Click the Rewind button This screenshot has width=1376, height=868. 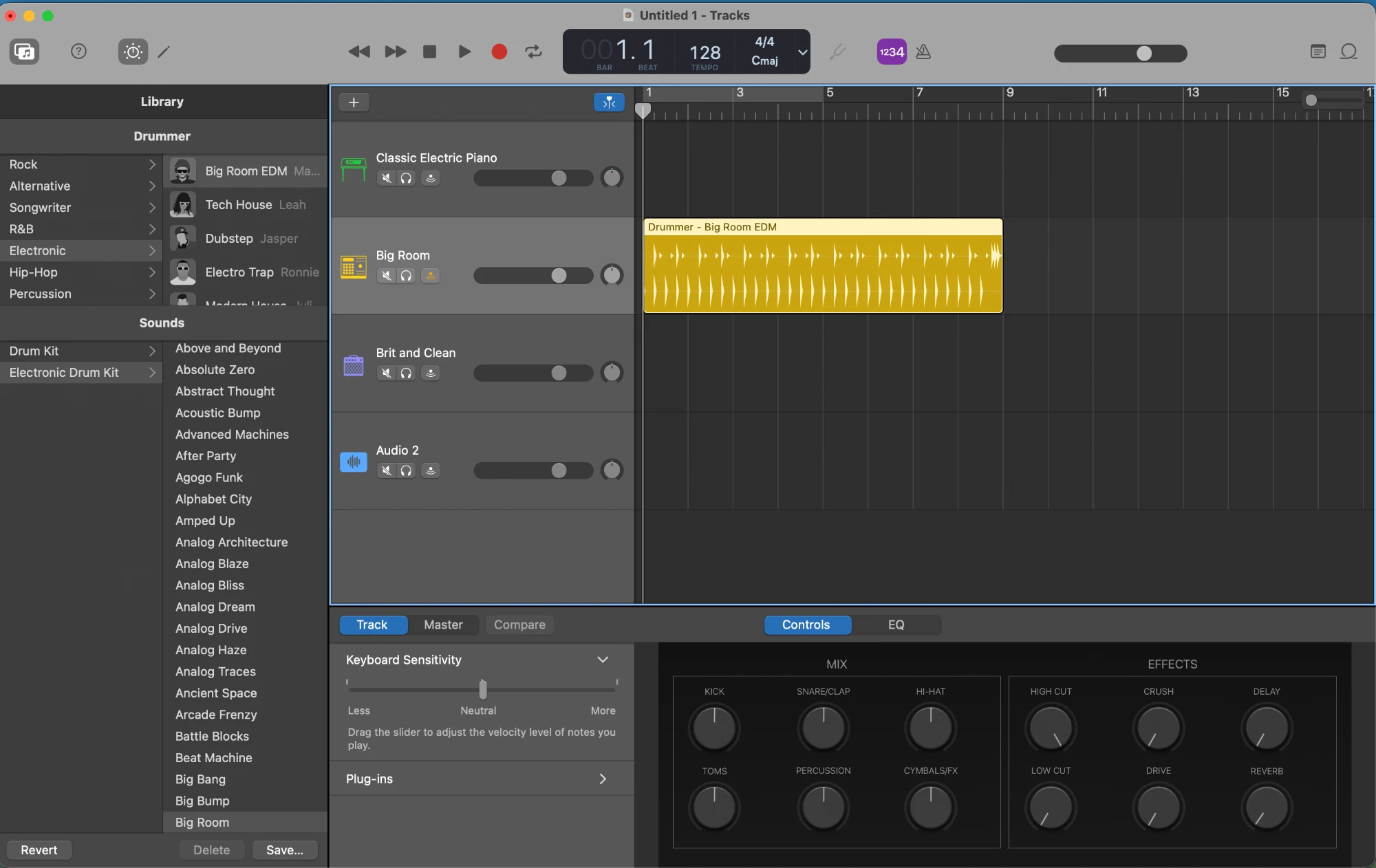coord(359,52)
